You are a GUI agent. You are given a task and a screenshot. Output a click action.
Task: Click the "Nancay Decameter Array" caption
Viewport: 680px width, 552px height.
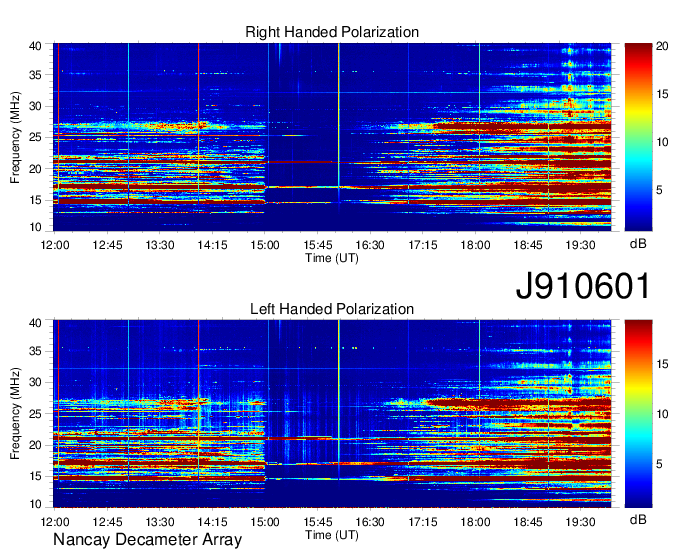[x=147, y=540]
